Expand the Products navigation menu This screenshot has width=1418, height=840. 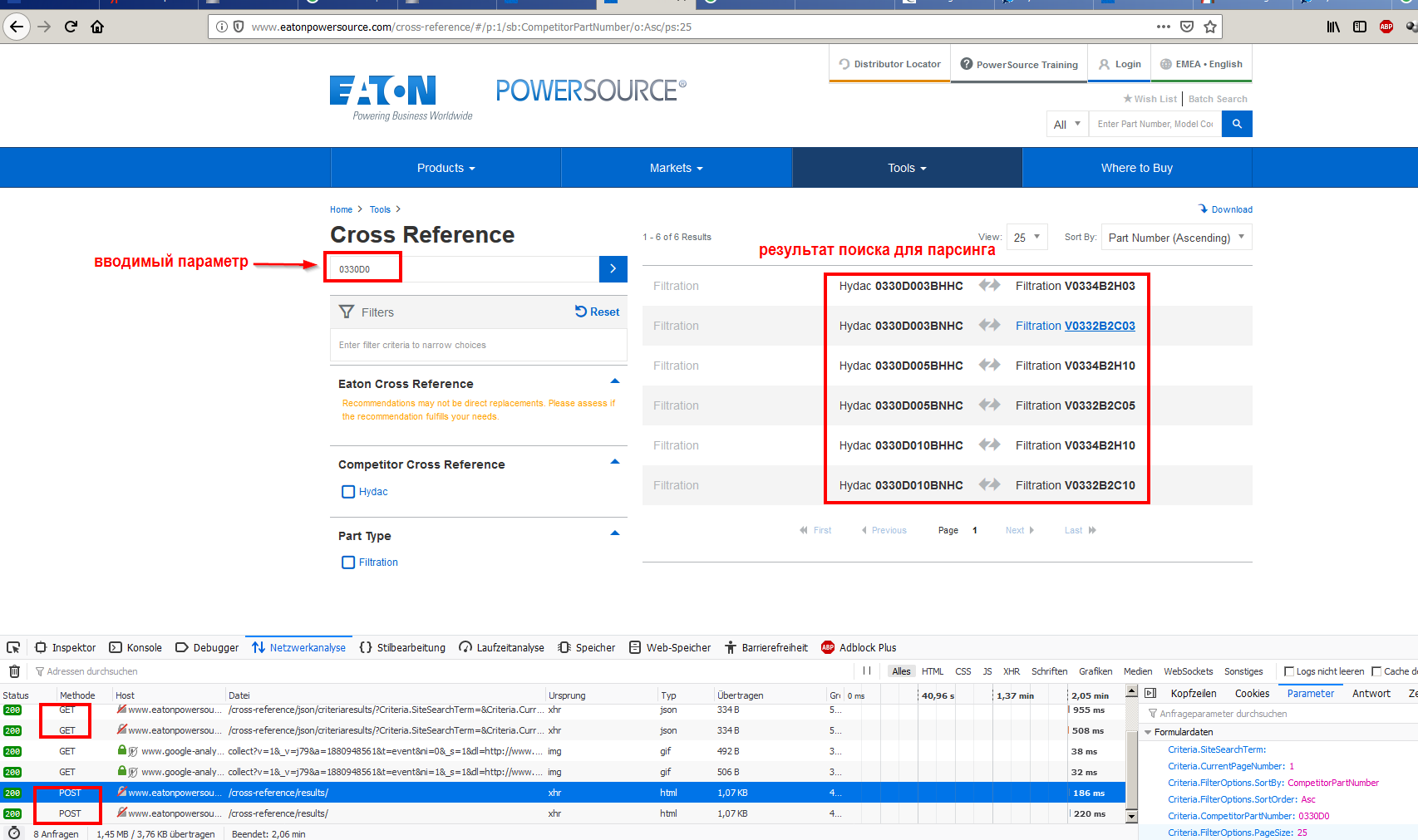click(x=446, y=168)
